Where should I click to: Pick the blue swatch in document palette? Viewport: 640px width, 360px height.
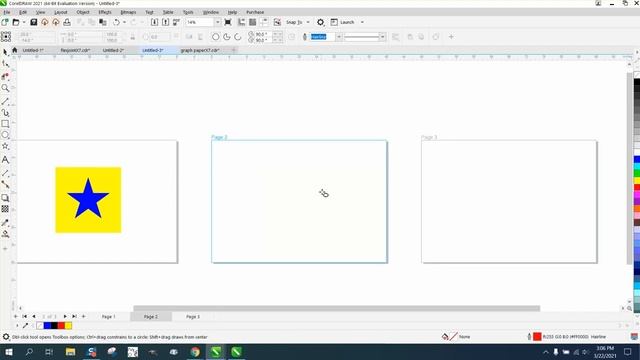pyautogui.click(x=47, y=326)
